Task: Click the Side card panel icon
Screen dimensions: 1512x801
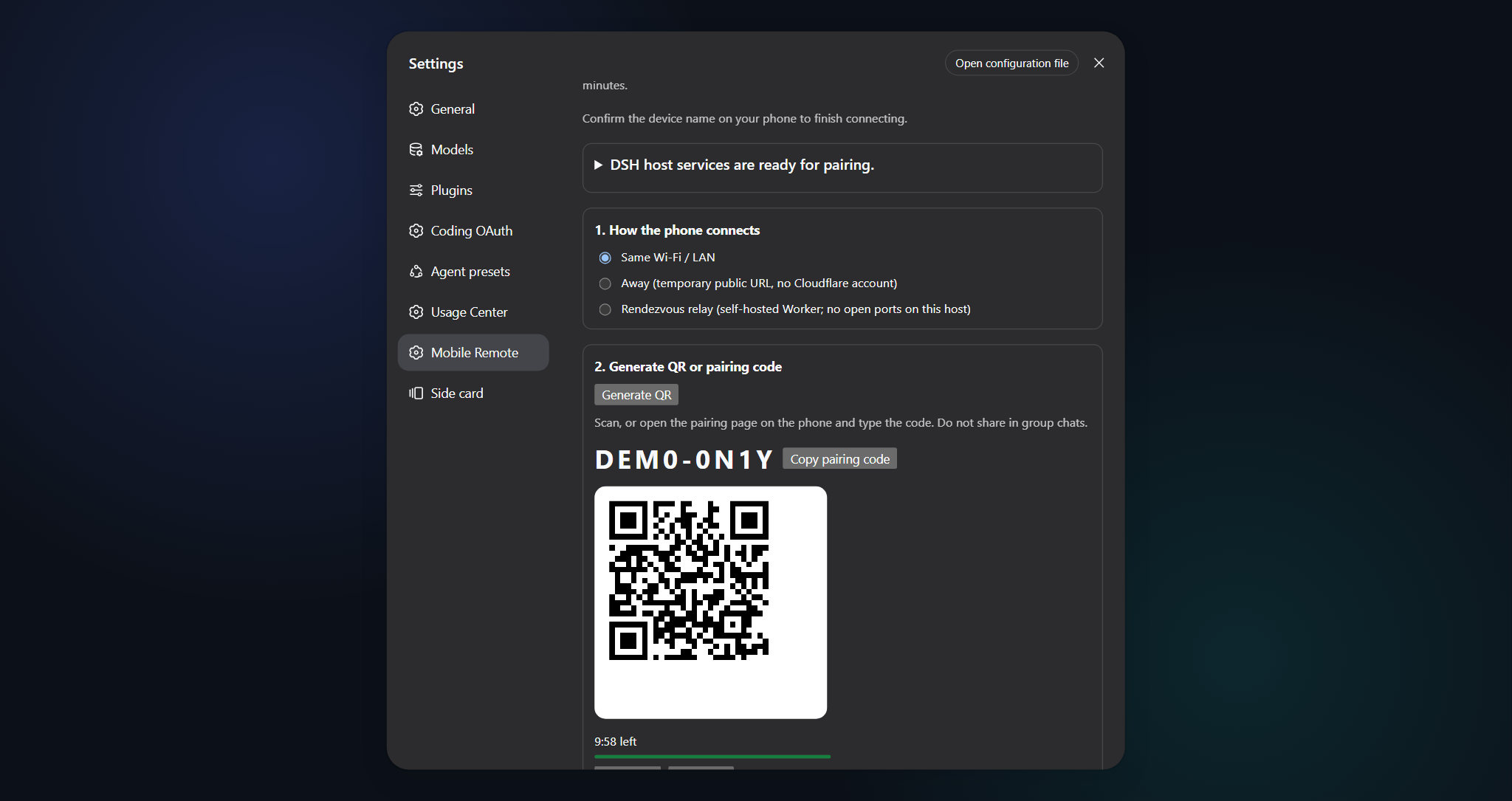Action: [416, 393]
